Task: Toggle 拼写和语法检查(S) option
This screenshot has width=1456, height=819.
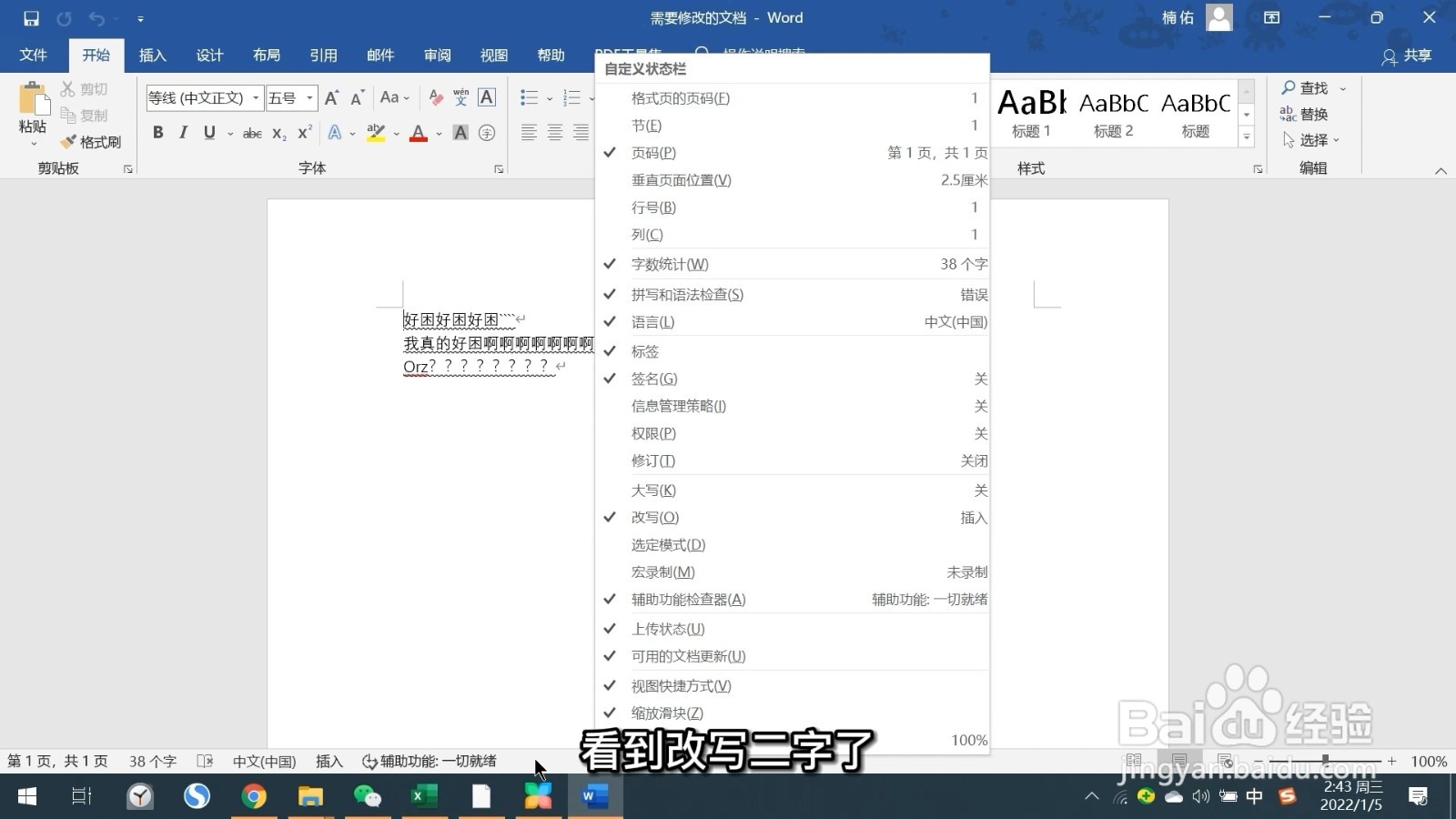Action: tap(793, 295)
